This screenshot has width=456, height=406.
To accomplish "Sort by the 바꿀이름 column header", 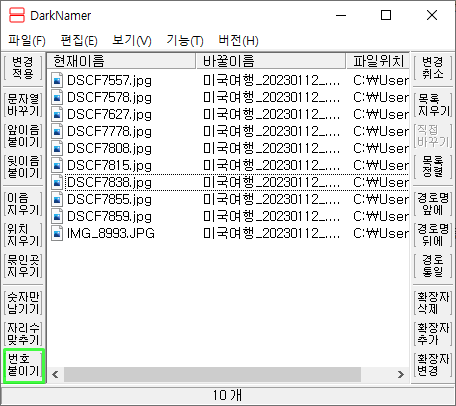I will point(271,61).
